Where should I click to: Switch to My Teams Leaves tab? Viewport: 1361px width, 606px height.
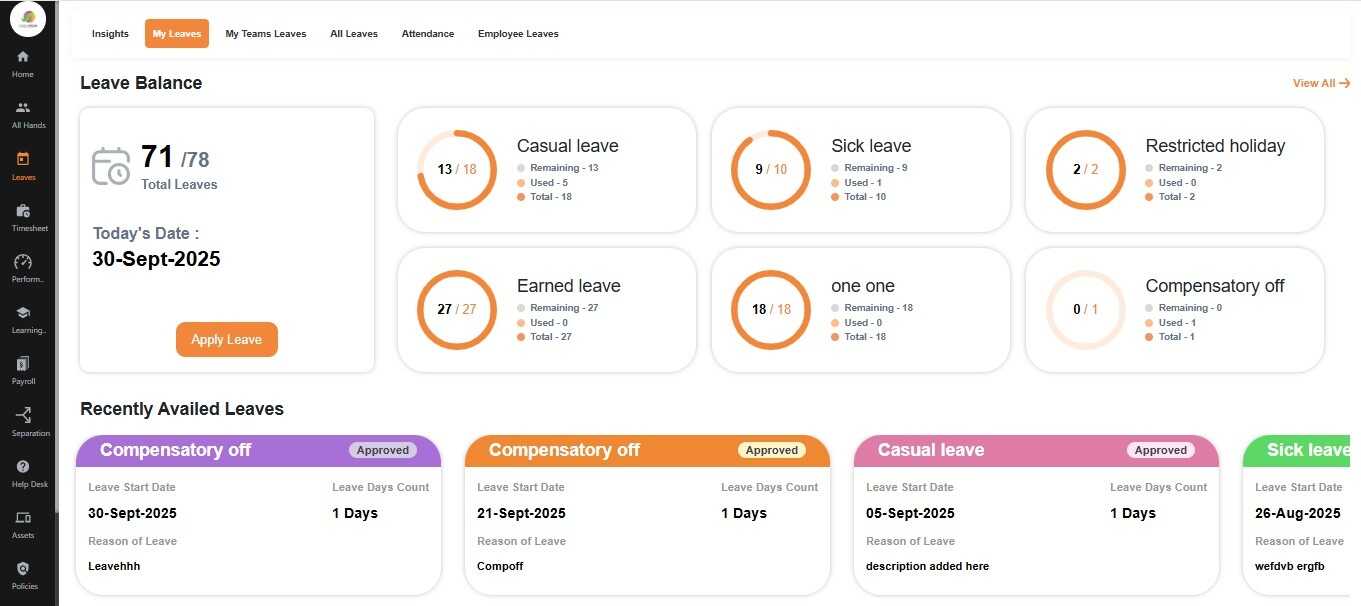point(265,34)
